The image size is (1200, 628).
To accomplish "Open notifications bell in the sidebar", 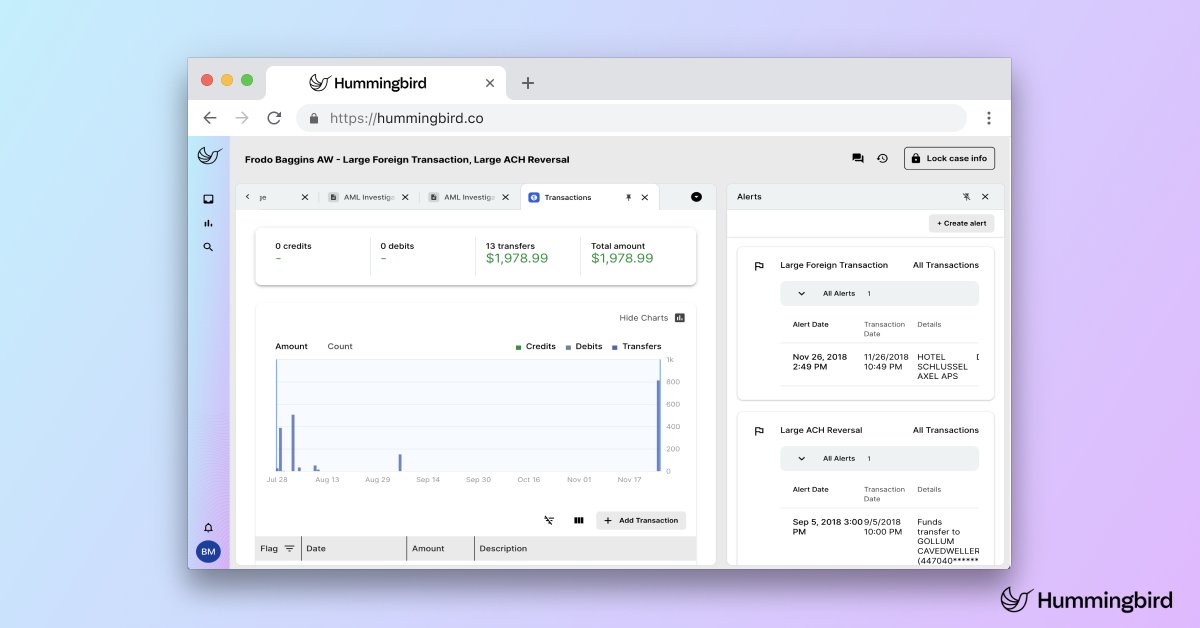I will point(208,527).
